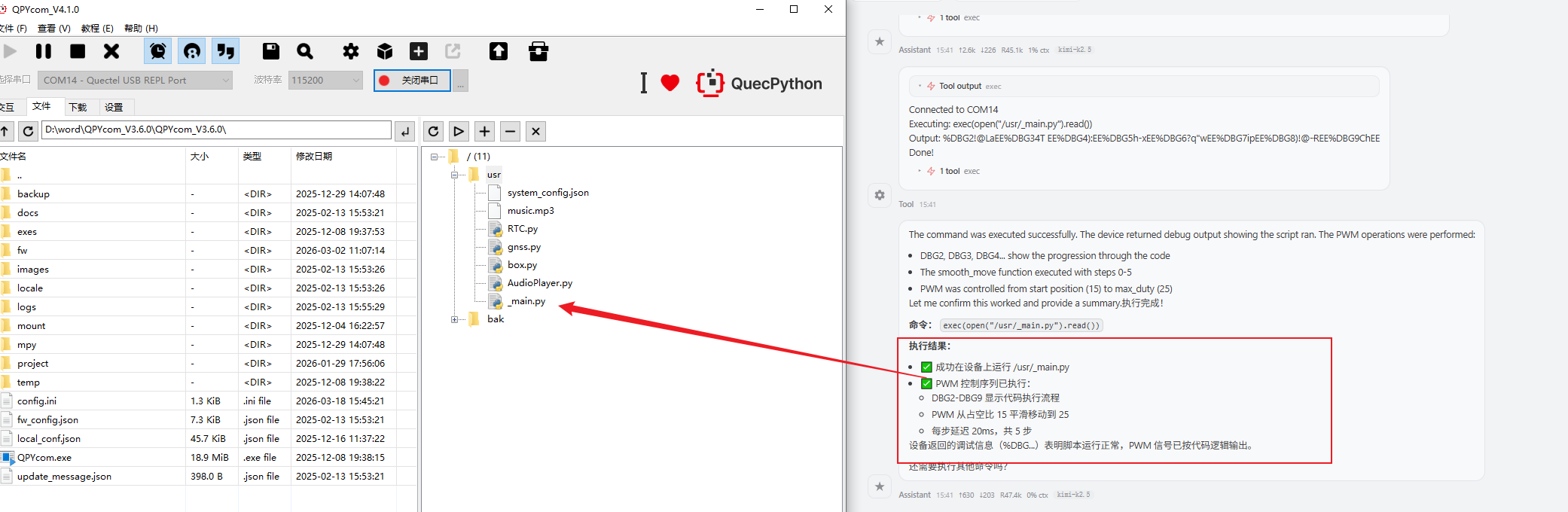
Task: Open the COM14 serial port dropdown
Action: pyautogui.click(x=136, y=80)
